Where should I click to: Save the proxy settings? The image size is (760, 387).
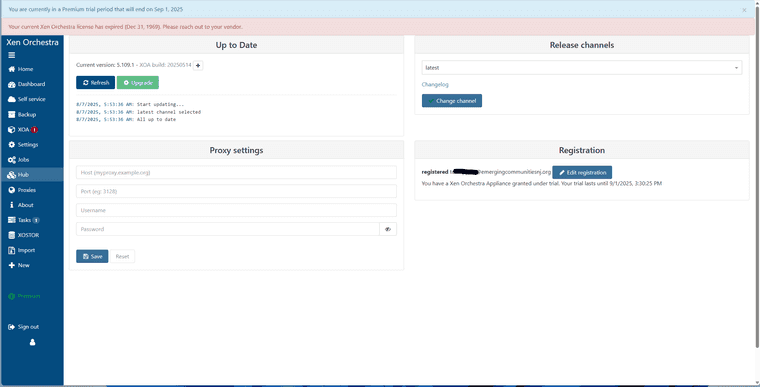[x=92, y=256]
